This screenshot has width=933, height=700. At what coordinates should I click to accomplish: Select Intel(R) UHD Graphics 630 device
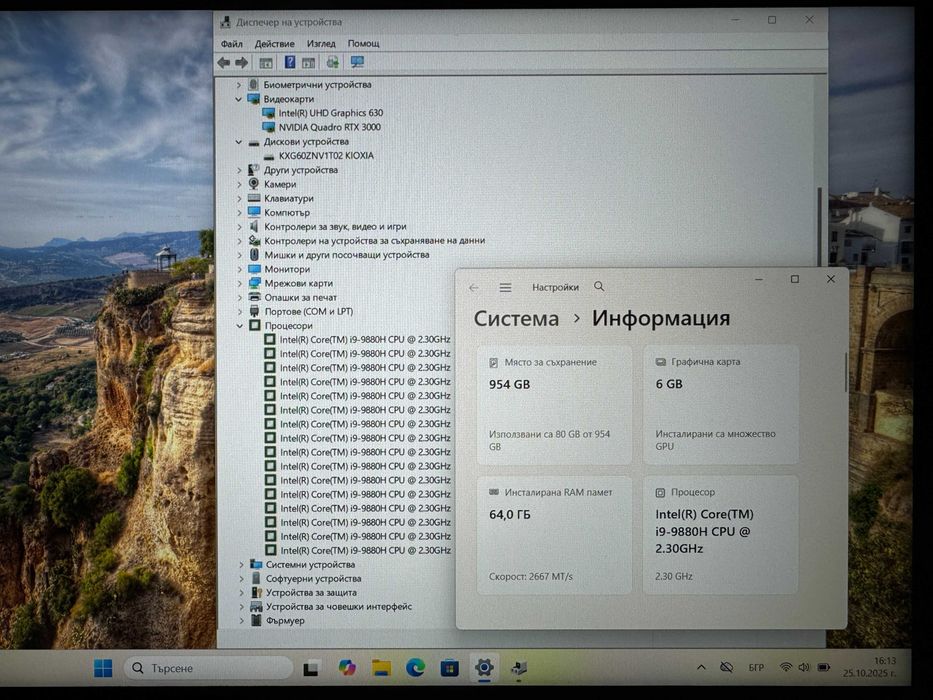point(331,113)
